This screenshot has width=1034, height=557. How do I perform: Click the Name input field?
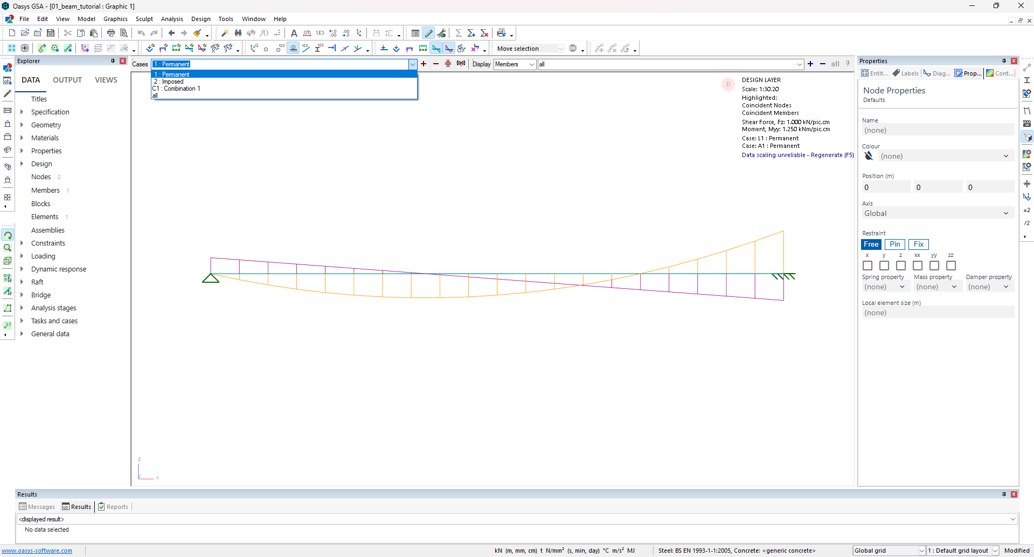coord(937,130)
